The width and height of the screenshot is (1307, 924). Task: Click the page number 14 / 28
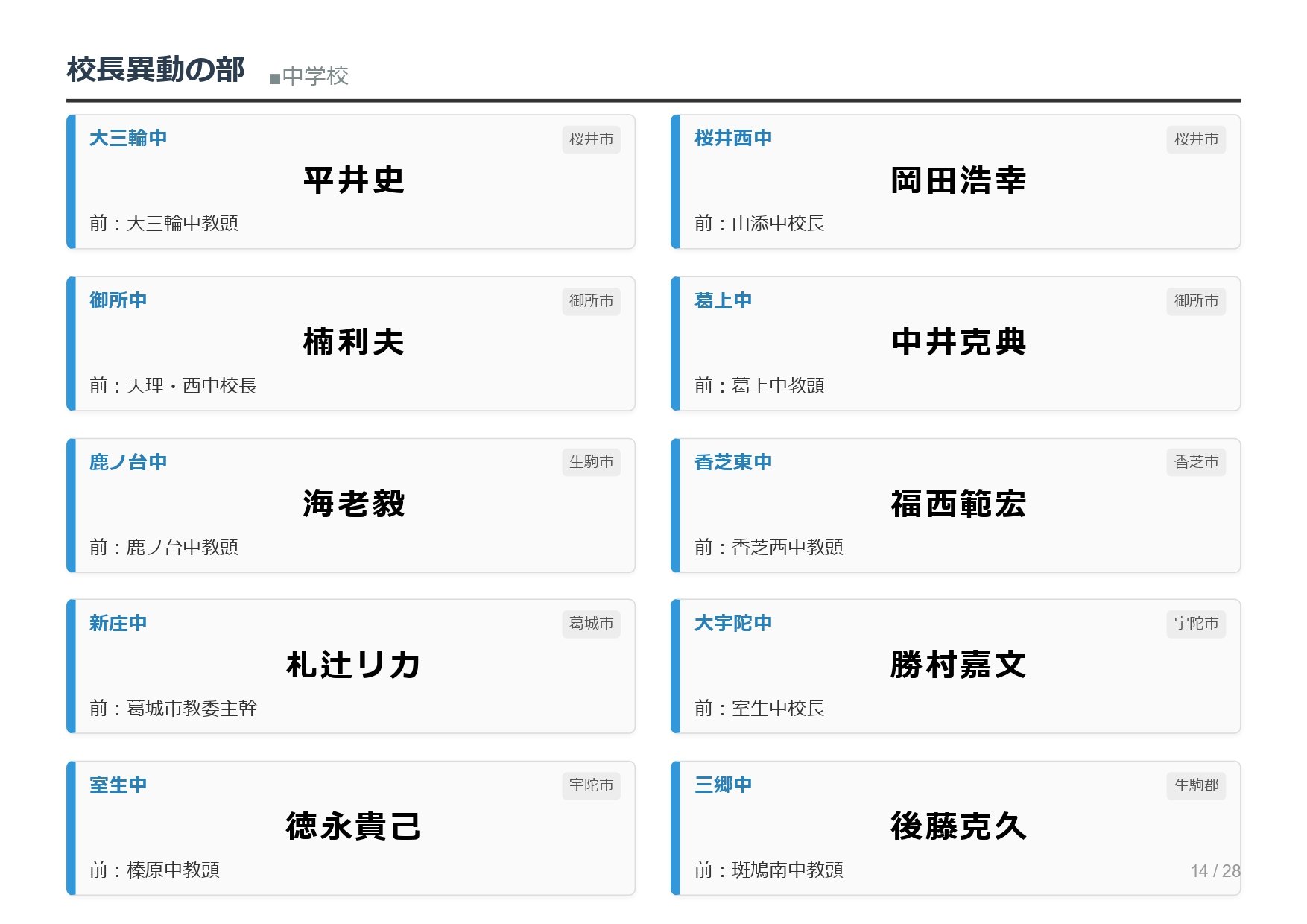pyautogui.click(x=1215, y=871)
